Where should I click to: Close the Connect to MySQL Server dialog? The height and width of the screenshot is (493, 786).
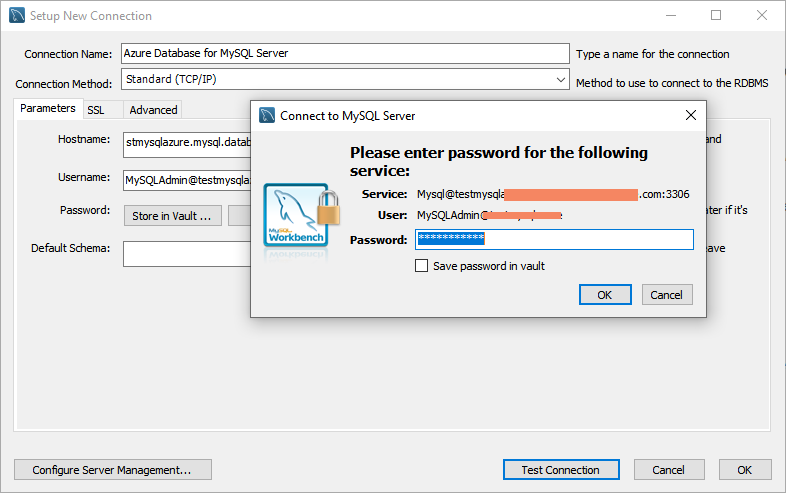[690, 115]
